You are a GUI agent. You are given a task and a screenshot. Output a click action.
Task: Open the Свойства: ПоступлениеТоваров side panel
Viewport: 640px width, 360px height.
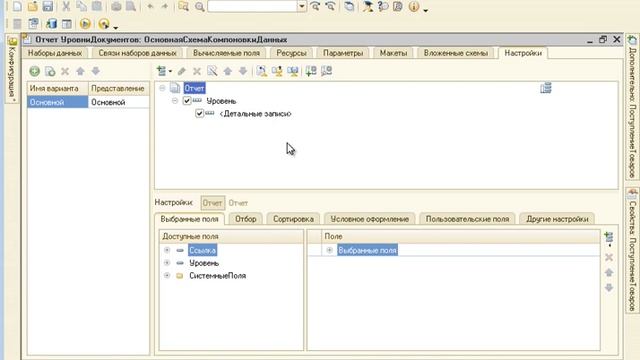(x=632, y=250)
